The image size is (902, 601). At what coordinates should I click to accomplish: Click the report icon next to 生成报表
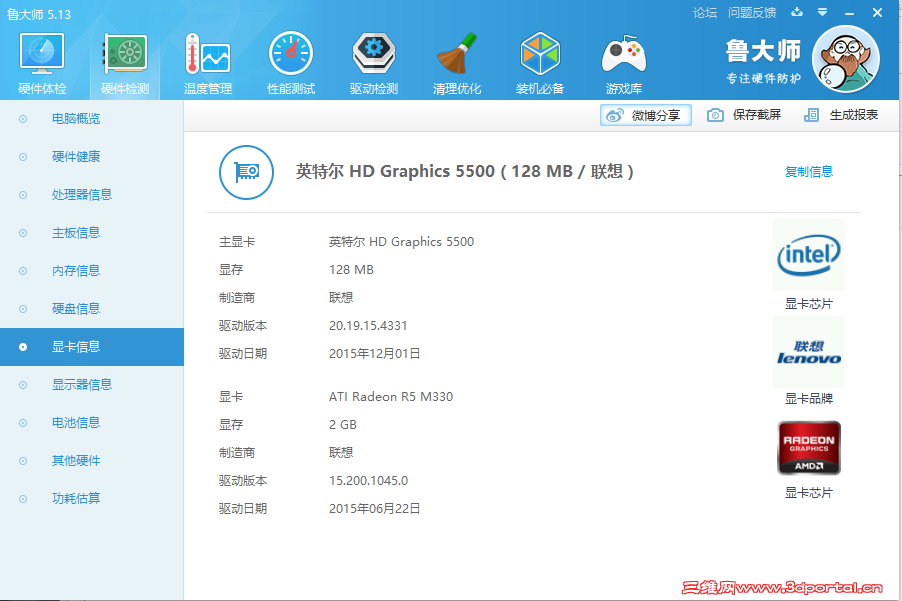(x=811, y=115)
